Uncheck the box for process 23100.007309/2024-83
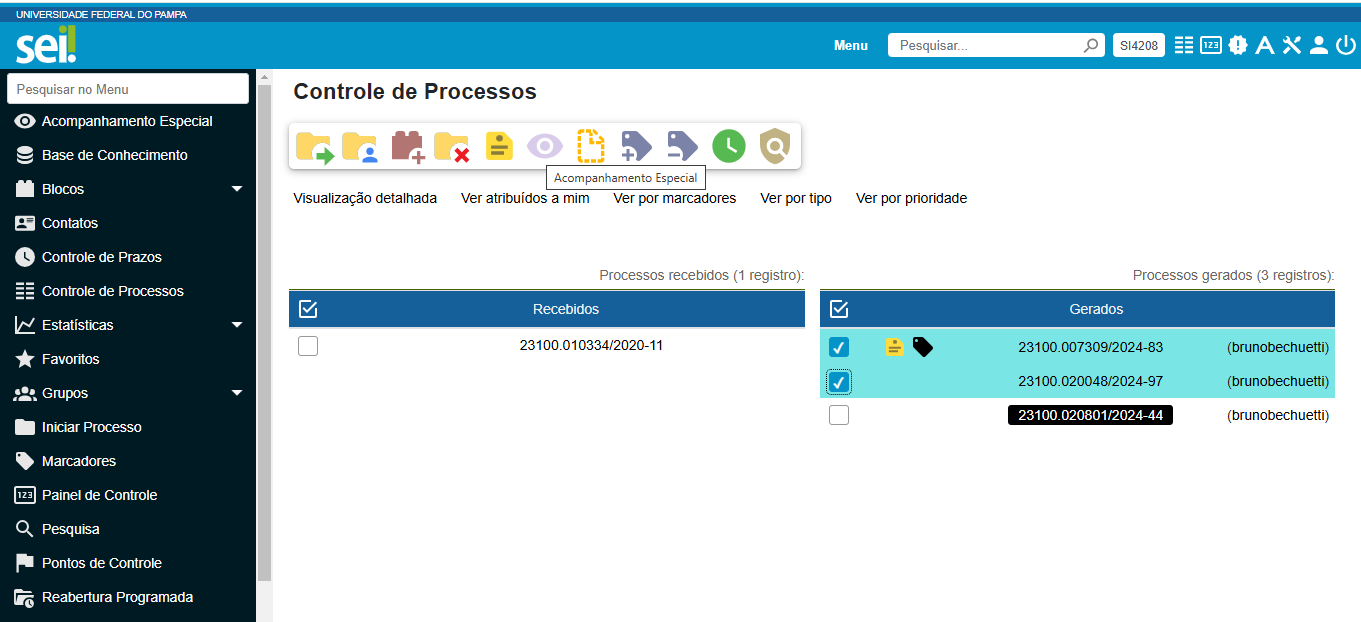The image size is (1361, 622). point(839,348)
